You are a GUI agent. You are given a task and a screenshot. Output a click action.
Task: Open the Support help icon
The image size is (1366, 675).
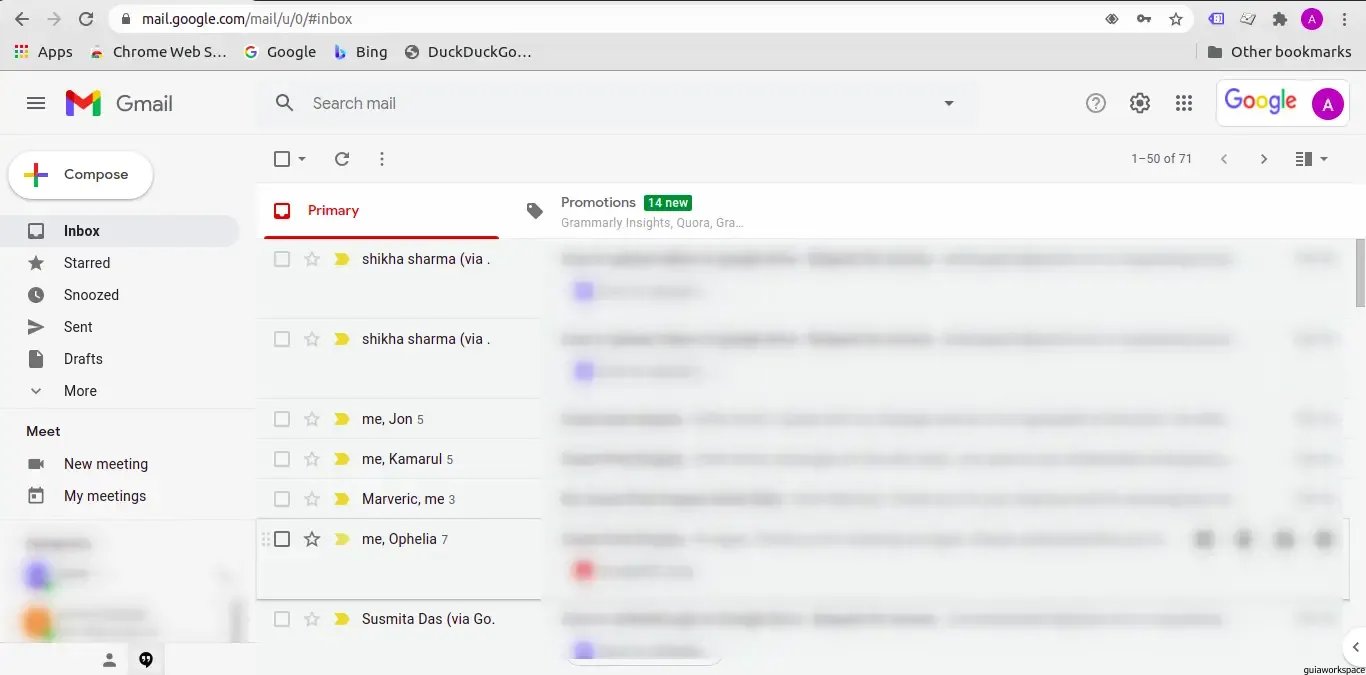pyautogui.click(x=1096, y=103)
